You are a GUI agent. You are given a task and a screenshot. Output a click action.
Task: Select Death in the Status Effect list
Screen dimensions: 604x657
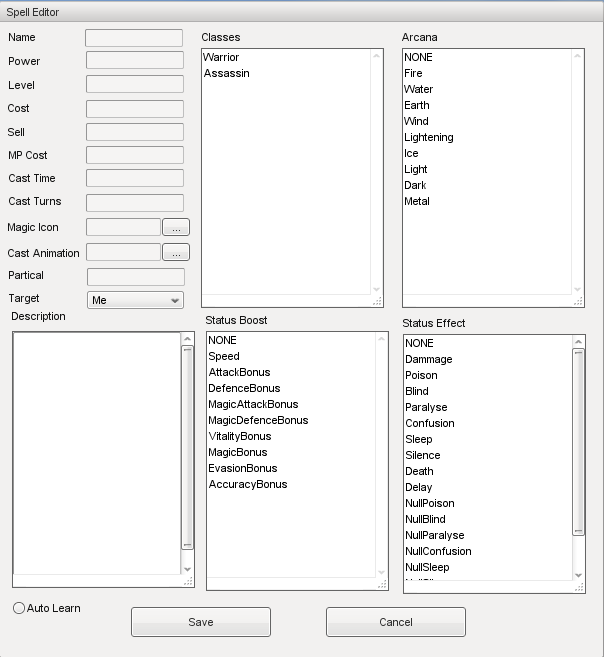click(488, 471)
